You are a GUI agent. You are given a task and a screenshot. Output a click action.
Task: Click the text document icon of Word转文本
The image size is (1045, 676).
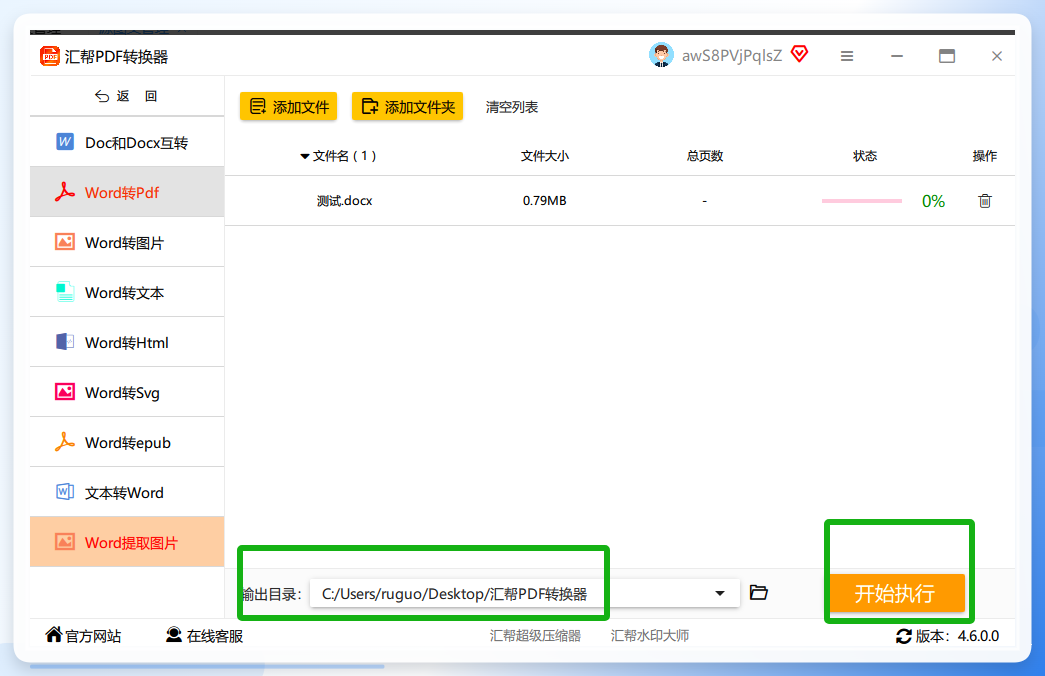(65, 292)
